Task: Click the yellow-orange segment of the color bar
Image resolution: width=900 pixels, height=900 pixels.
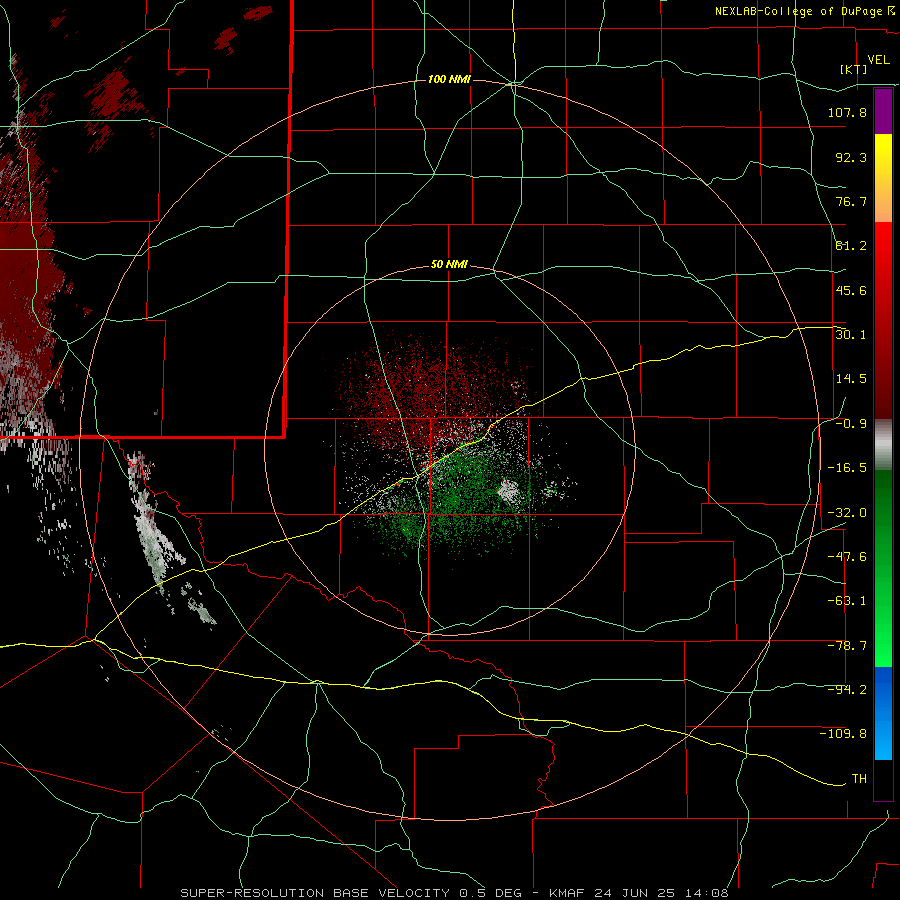Action: (883, 178)
